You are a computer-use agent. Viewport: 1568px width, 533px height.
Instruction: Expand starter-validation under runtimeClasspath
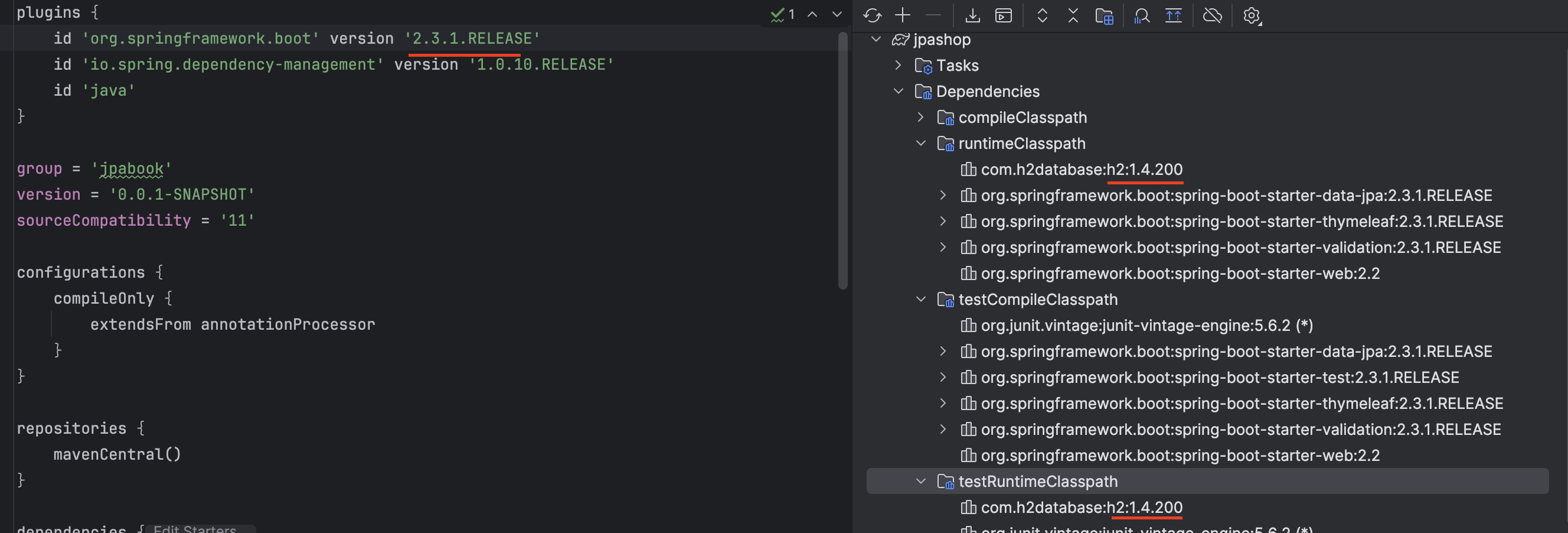[x=943, y=248]
